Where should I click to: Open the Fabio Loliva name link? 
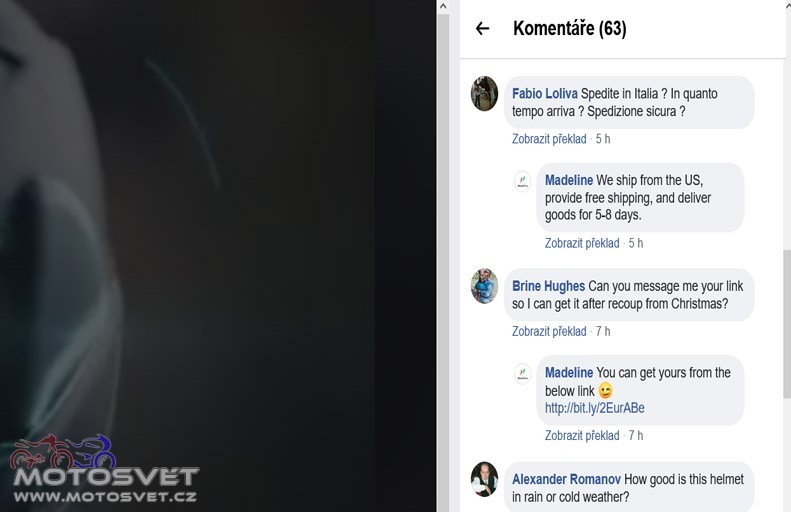tap(544, 93)
